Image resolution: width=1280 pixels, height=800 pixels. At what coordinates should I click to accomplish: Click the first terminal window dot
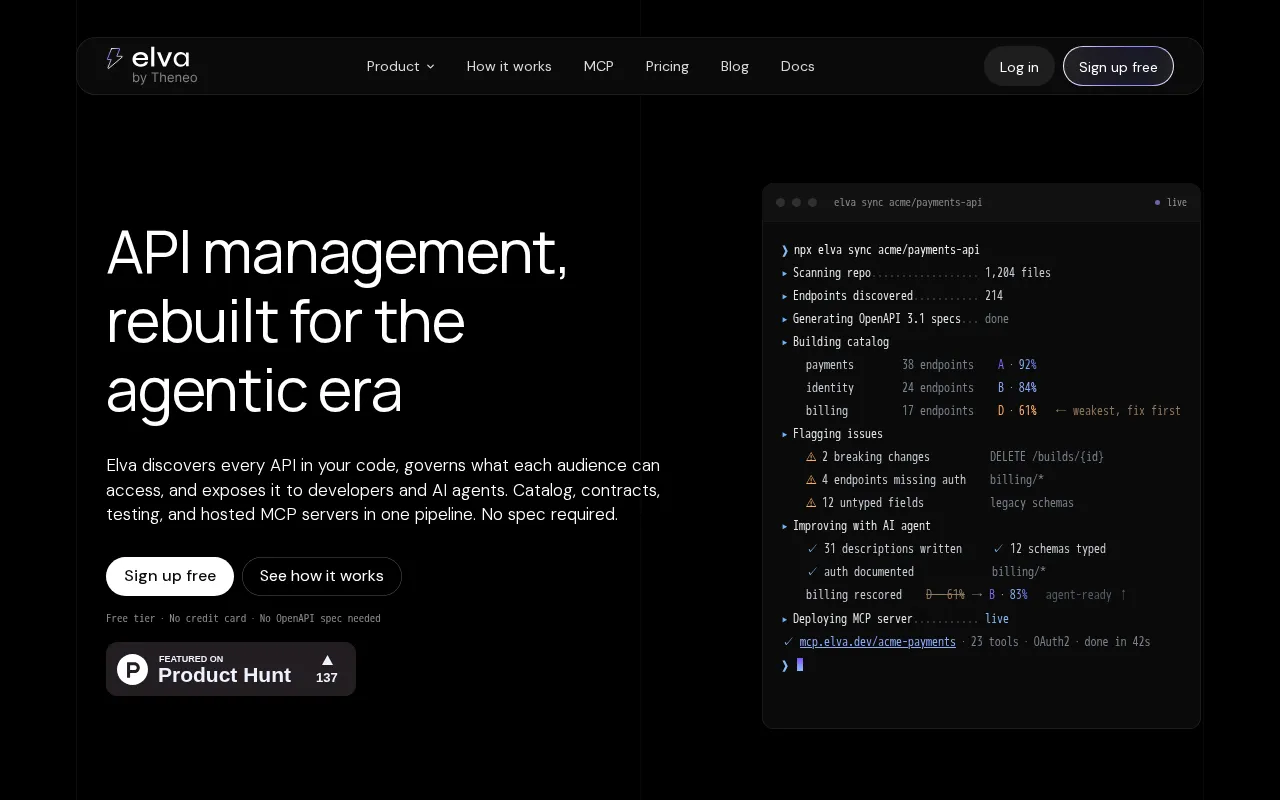tap(781, 202)
